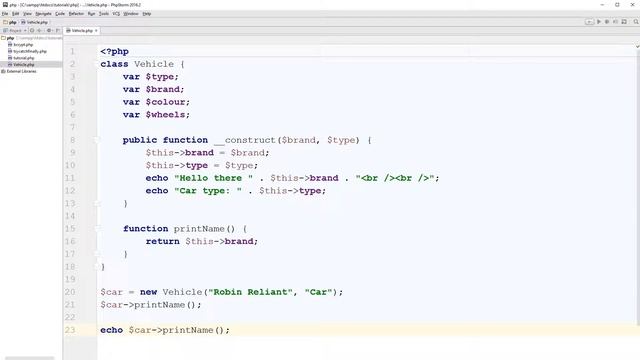Select the php root folder row
Image resolution: width=640 pixels, height=360 pixels.
pos(31,38)
